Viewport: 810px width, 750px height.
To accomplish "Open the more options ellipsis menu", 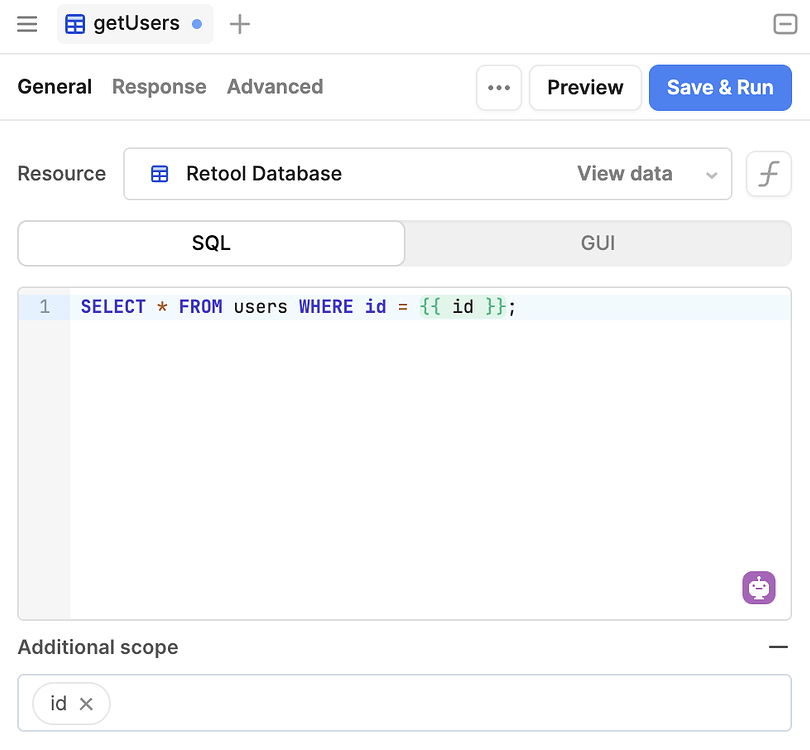I will 499,87.
